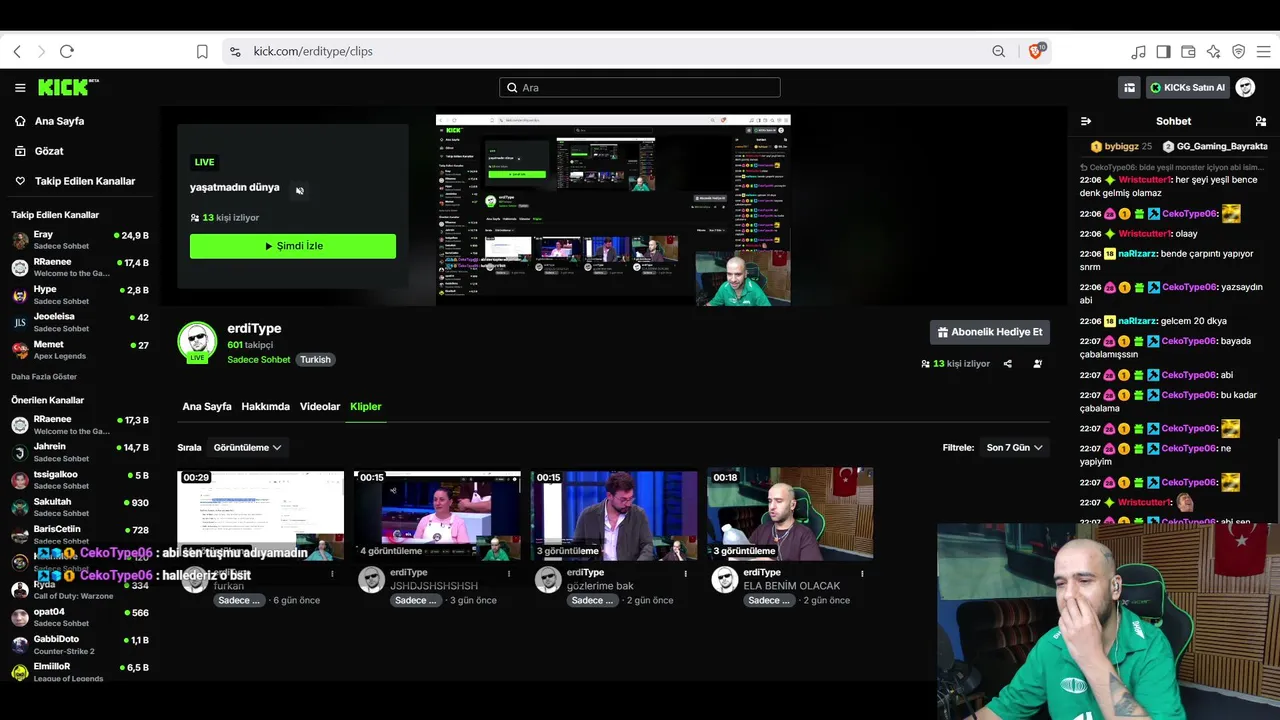The width and height of the screenshot is (1280, 720).
Task: Open site settings icon beside the URL
Action: [234, 51]
